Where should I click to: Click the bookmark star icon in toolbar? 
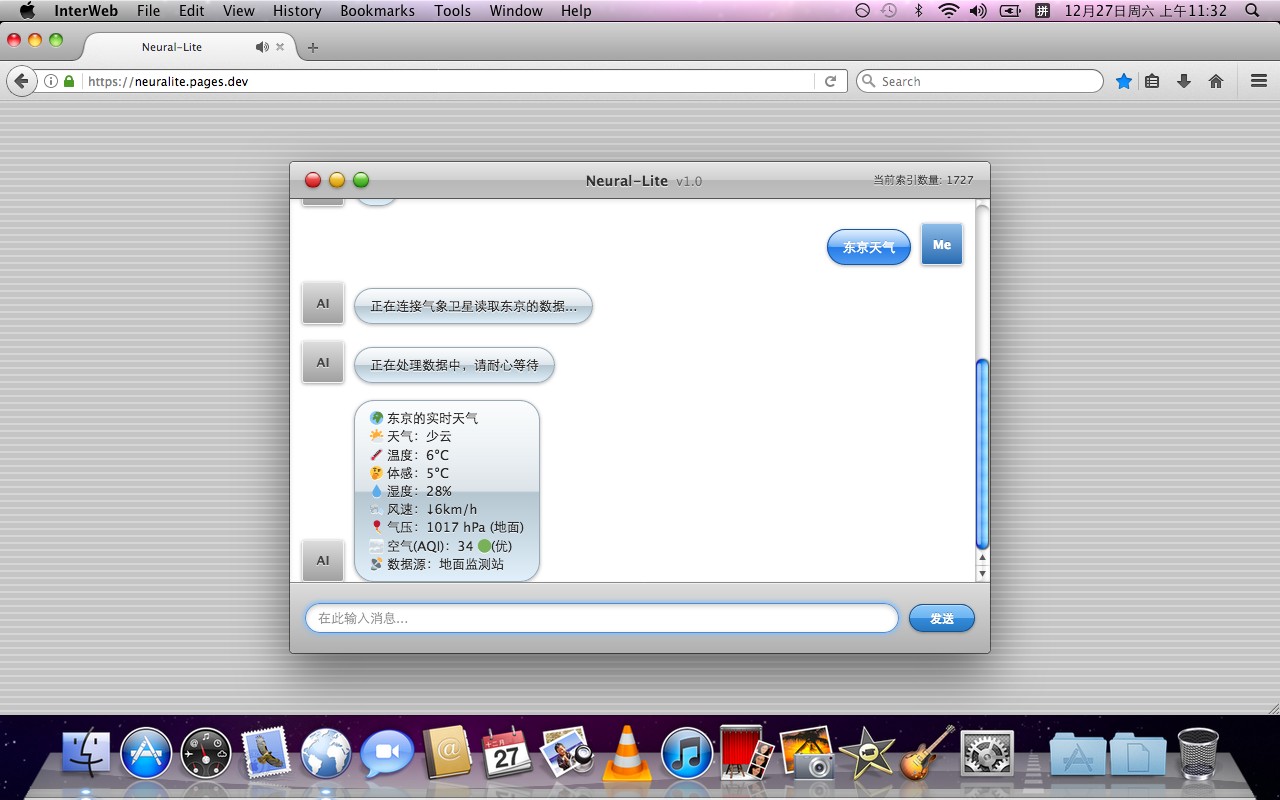point(1124,81)
